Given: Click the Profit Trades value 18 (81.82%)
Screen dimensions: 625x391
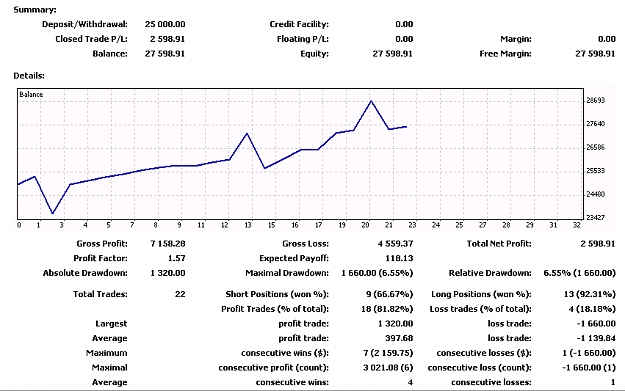Looking at the screenshot, I should click(x=387, y=309).
